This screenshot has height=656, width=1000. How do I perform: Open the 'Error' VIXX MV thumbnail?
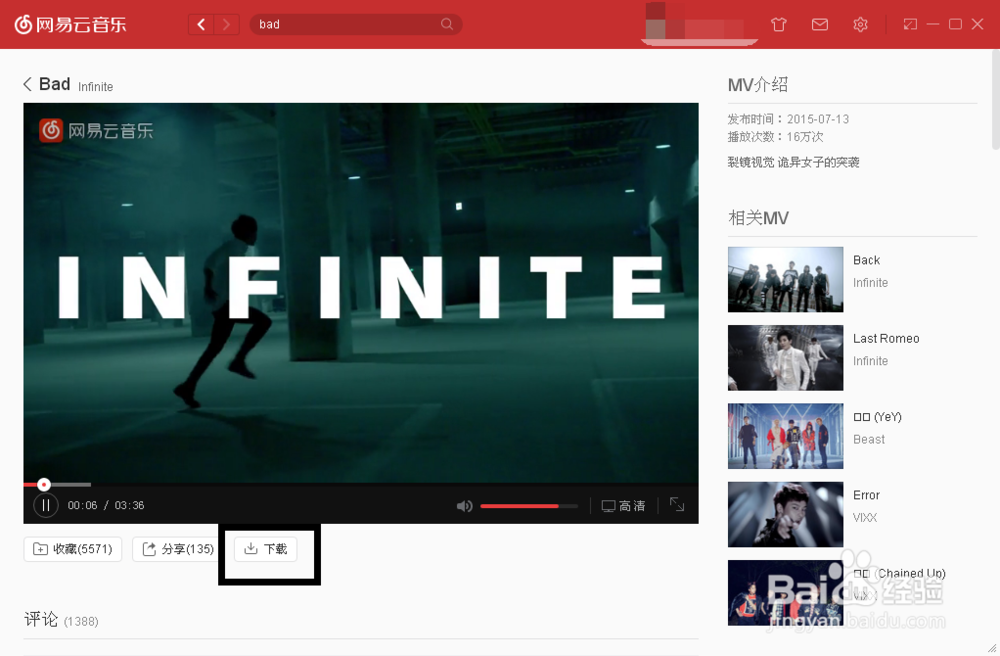point(785,514)
